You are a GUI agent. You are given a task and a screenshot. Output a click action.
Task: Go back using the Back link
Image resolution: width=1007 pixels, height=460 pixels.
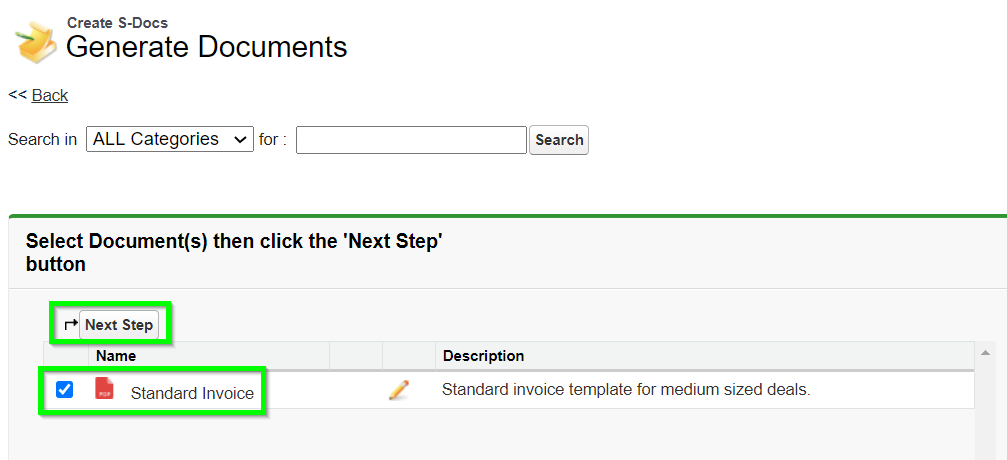[49, 95]
